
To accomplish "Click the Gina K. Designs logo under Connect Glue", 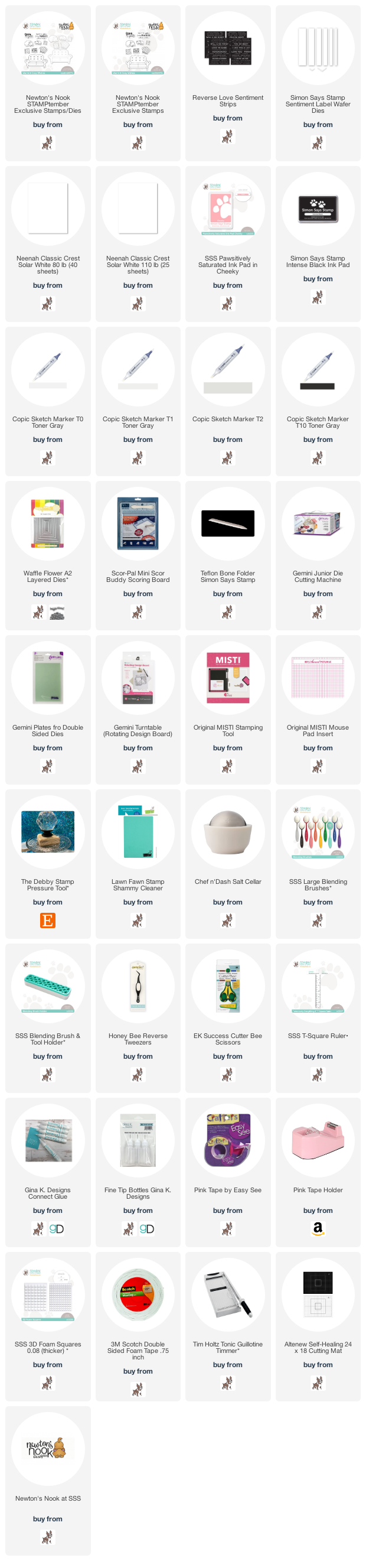I will [x=57, y=1229].
